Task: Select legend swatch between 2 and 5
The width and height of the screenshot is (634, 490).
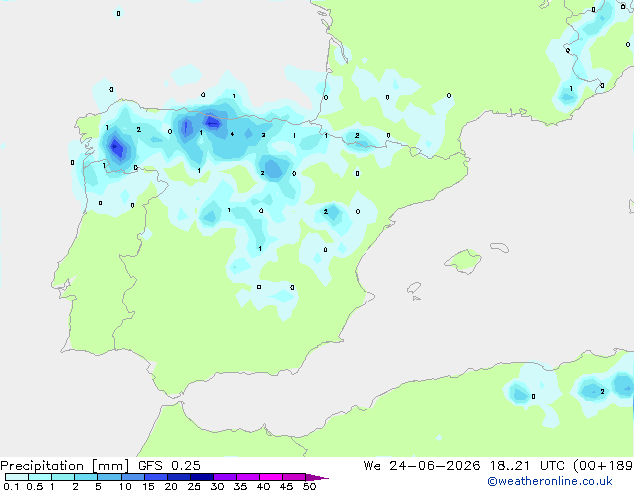Action: click(x=86, y=477)
